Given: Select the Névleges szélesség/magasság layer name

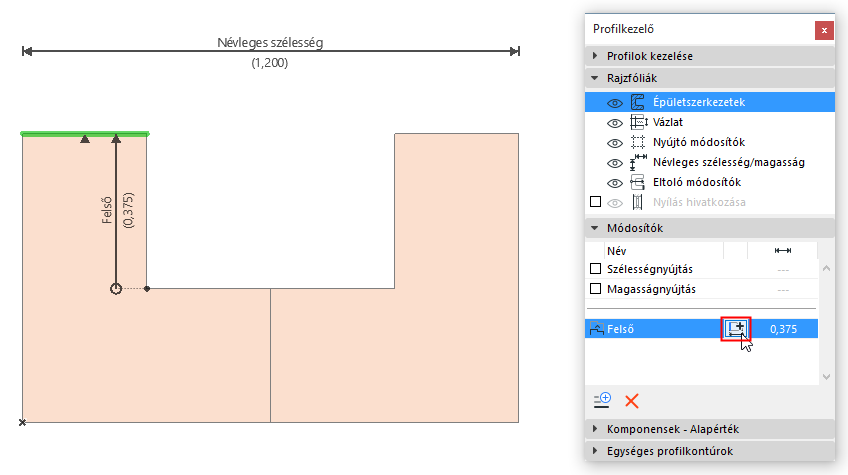Looking at the screenshot, I should [728, 162].
